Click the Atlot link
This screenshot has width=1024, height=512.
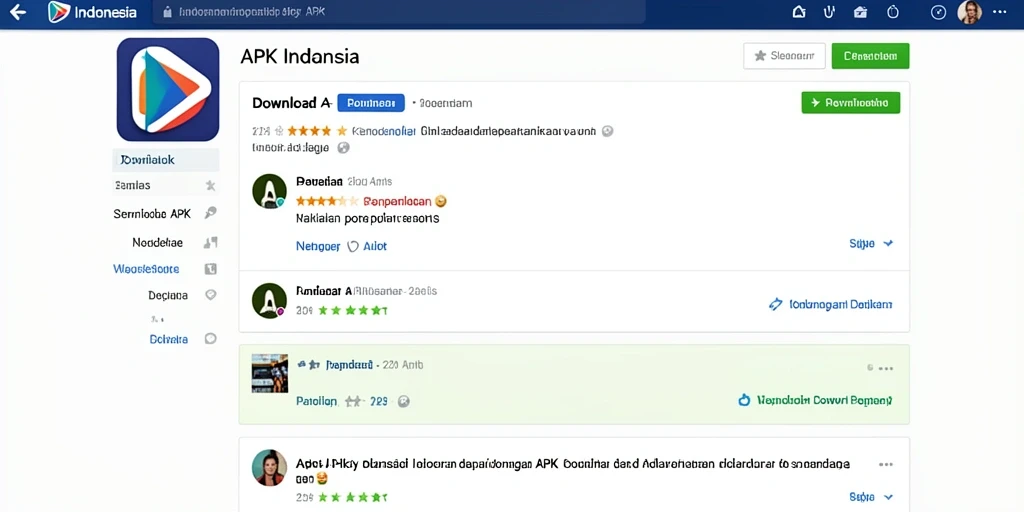[375, 246]
